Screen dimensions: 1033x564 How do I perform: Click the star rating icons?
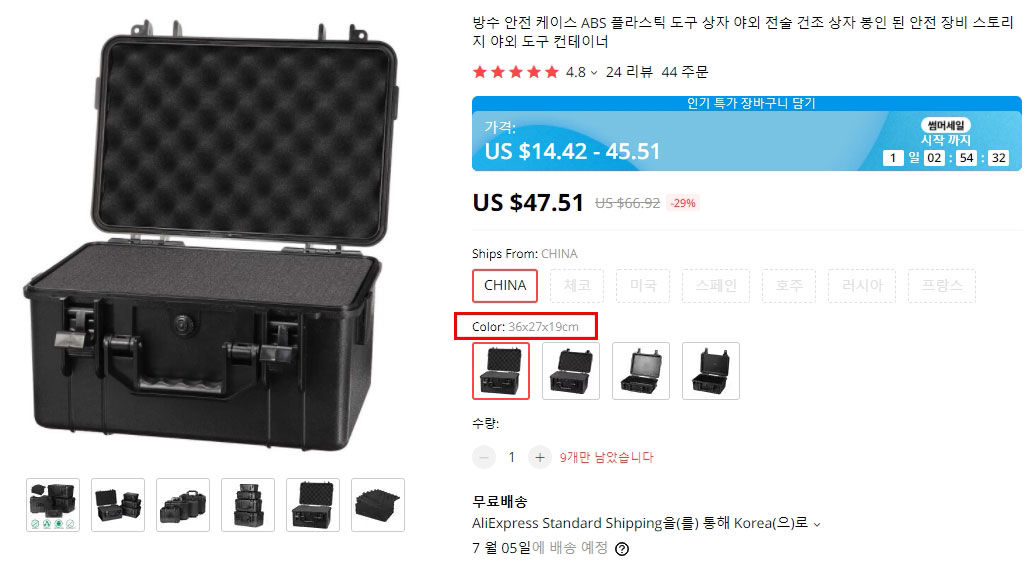(x=516, y=72)
